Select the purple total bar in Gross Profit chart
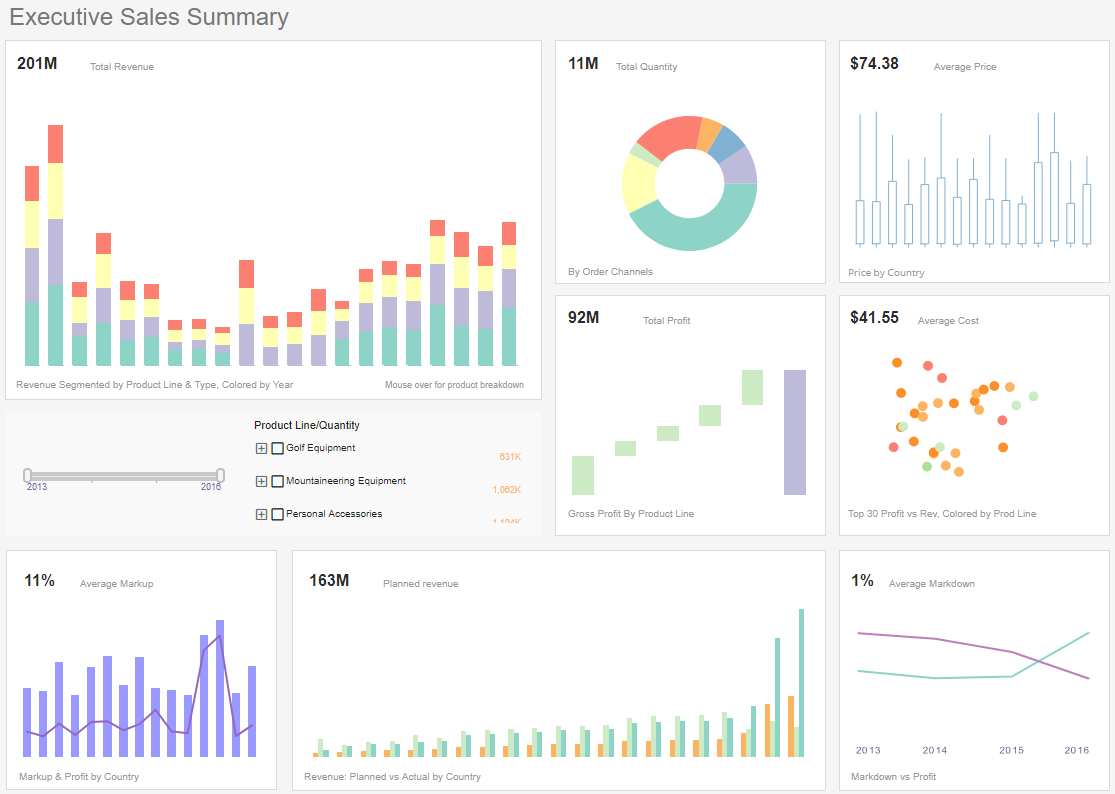 (793, 432)
